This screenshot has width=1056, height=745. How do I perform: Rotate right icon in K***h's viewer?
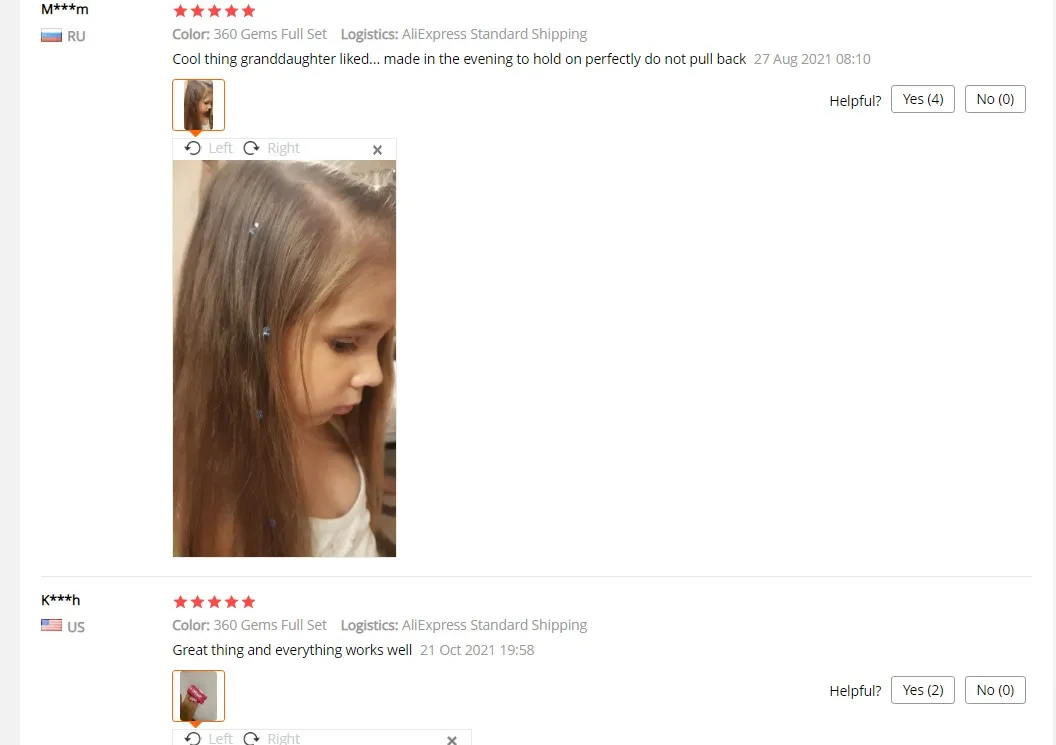click(x=251, y=738)
